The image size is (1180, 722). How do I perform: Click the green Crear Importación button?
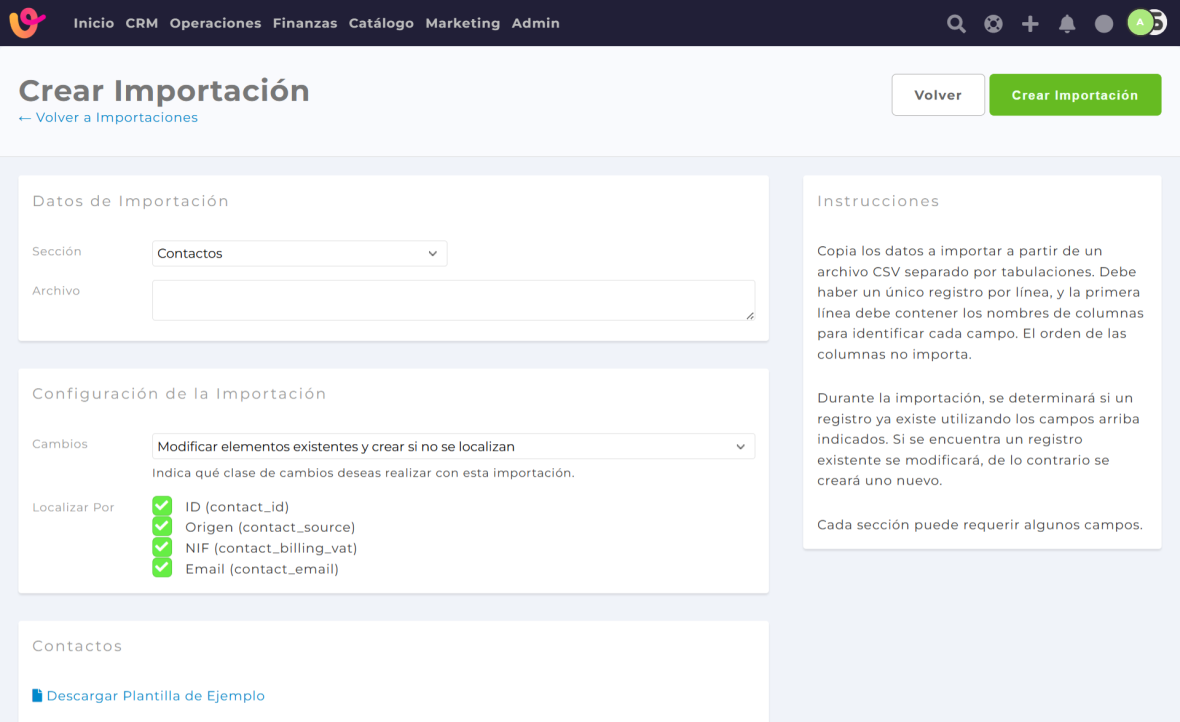tap(1075, 95)
